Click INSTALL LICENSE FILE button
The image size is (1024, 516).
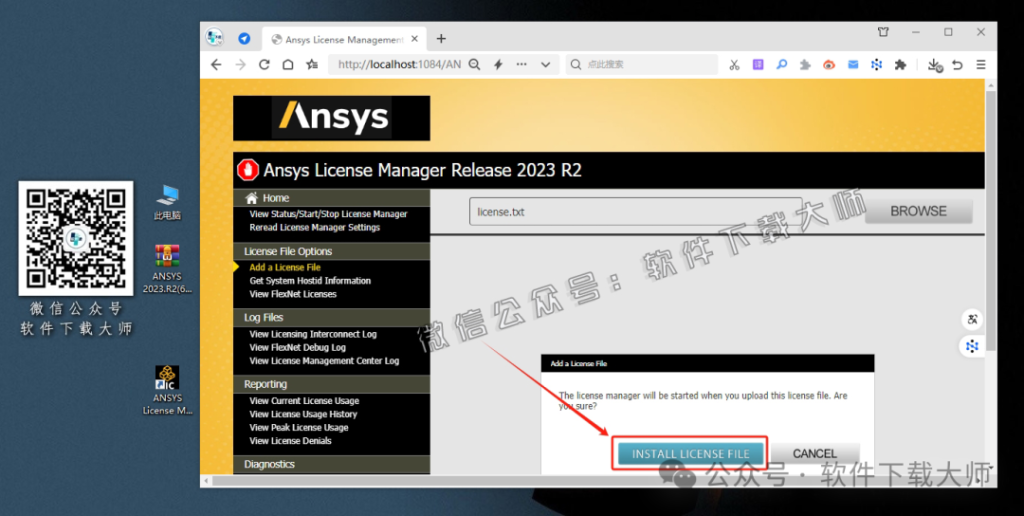pos(690,454)
